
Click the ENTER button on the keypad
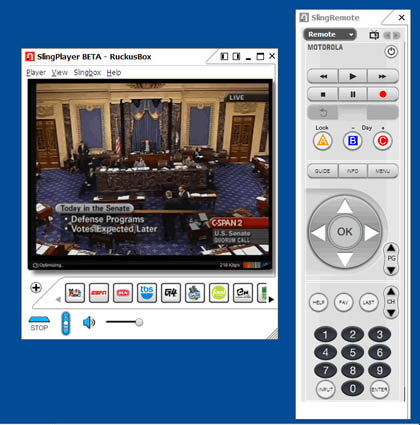(379, 389)
